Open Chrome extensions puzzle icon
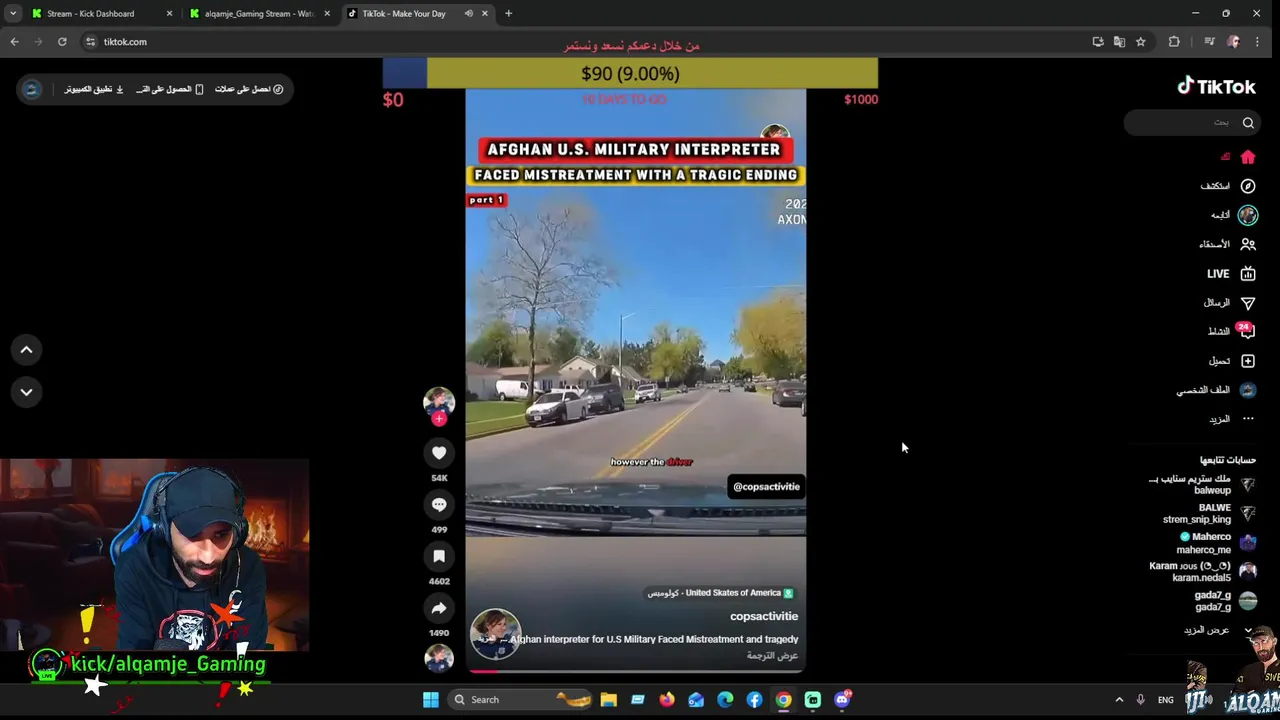The height and width of the screenshot is (720, 1280). tap(1174, 42)
